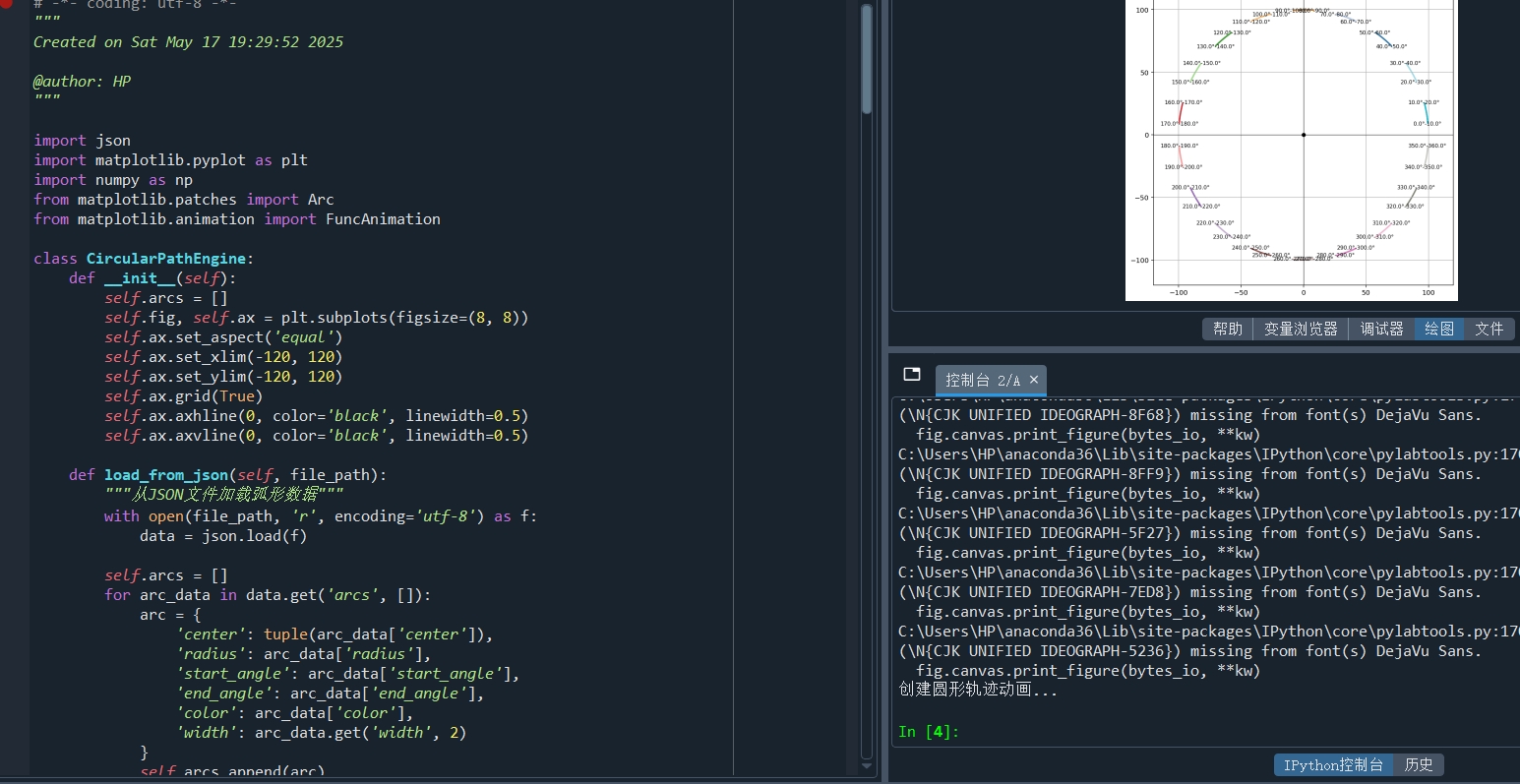The width and height of the screenshot is (1520, 784).
Task: Click the 'width': arc_data.get line
Action: [x=321, y=733]
